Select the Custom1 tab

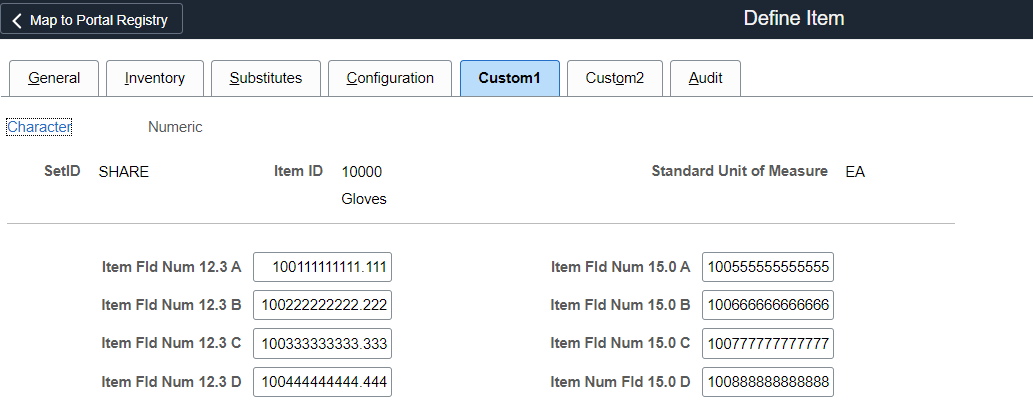(509, 78)
